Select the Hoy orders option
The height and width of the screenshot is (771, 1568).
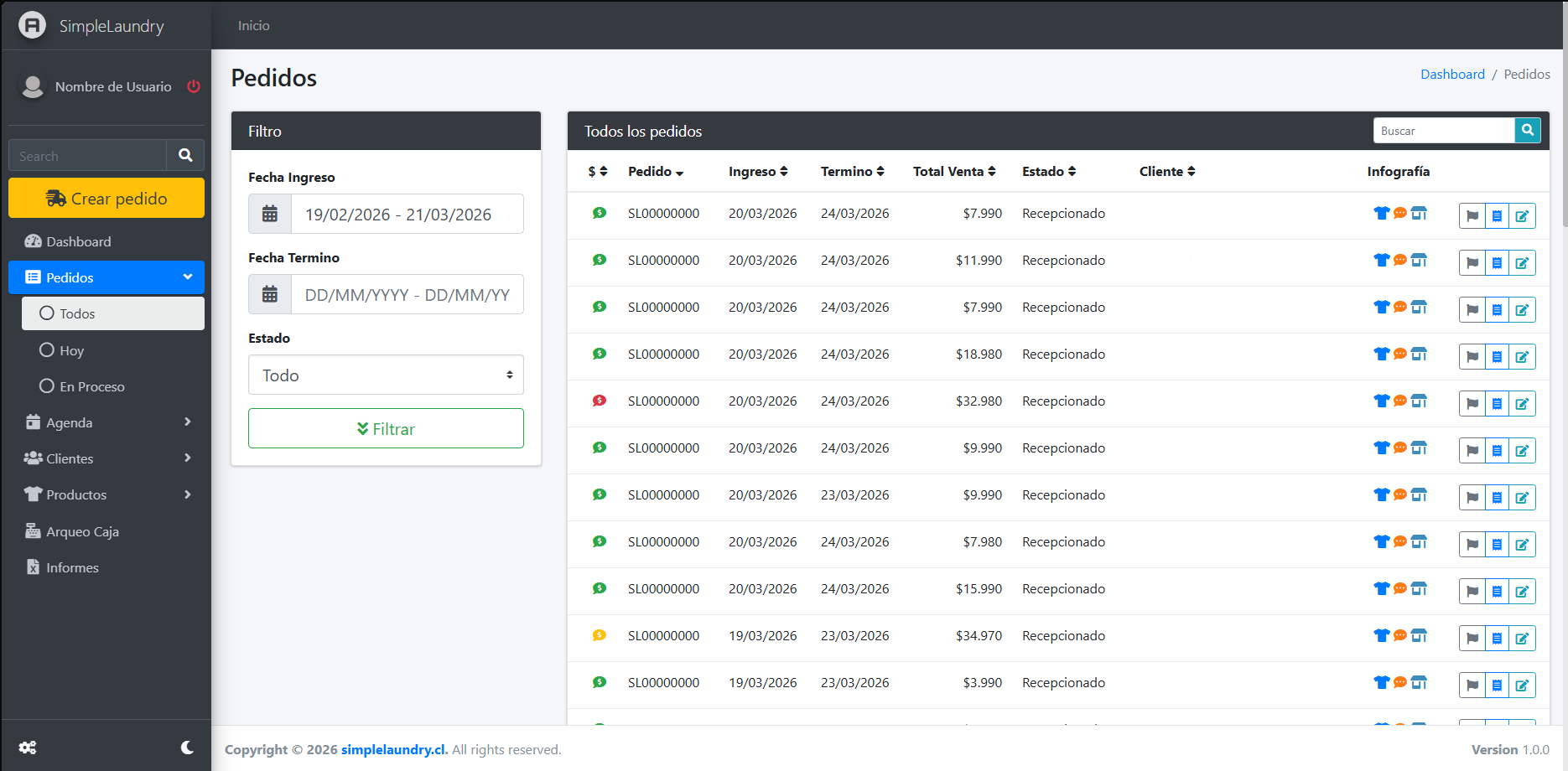[x=71, y=350]
